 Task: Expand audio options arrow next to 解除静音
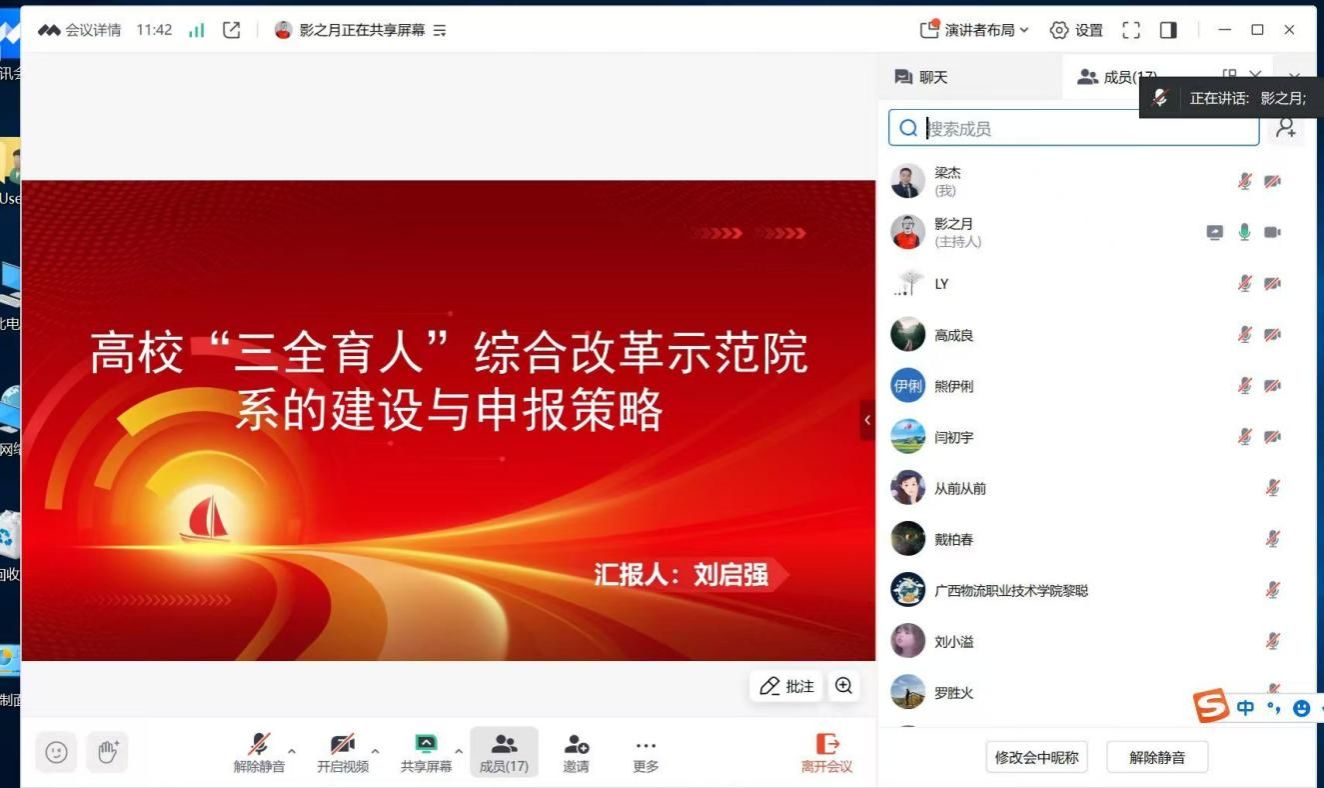[292, 750]
